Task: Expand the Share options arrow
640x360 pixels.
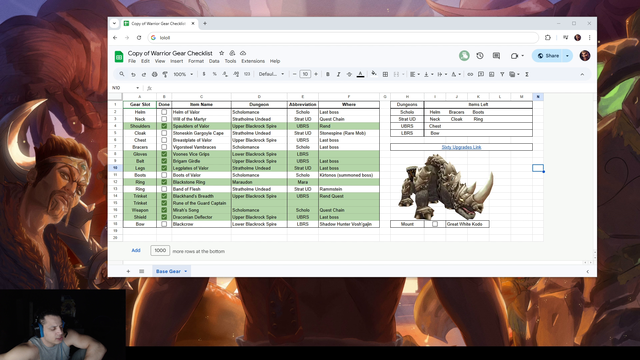Action: pyautogui.click(x=567, y=56)
